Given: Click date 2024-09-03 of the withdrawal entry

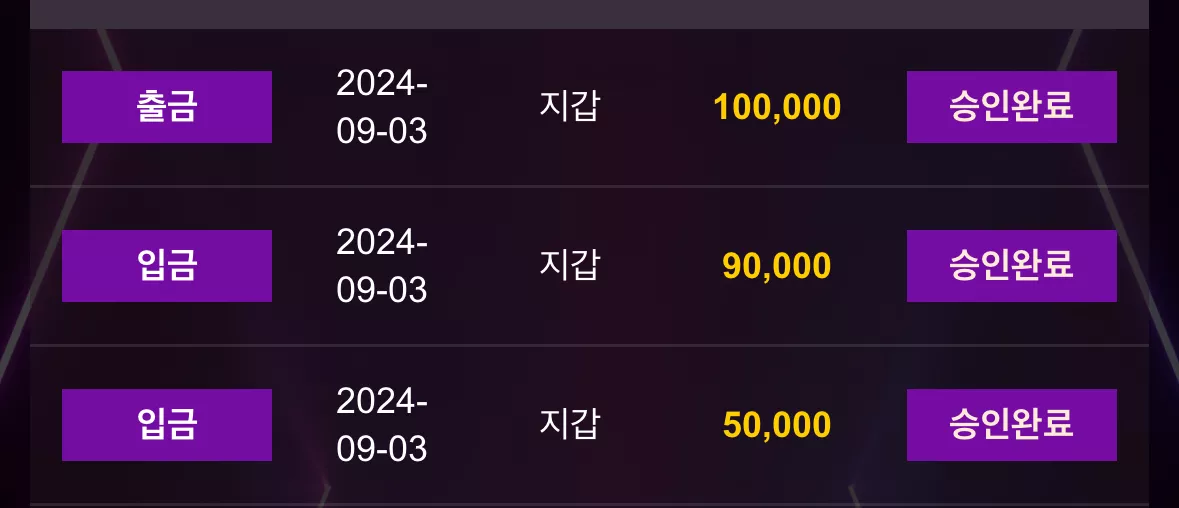Looking at the screenshot, I should pos(382,107).
